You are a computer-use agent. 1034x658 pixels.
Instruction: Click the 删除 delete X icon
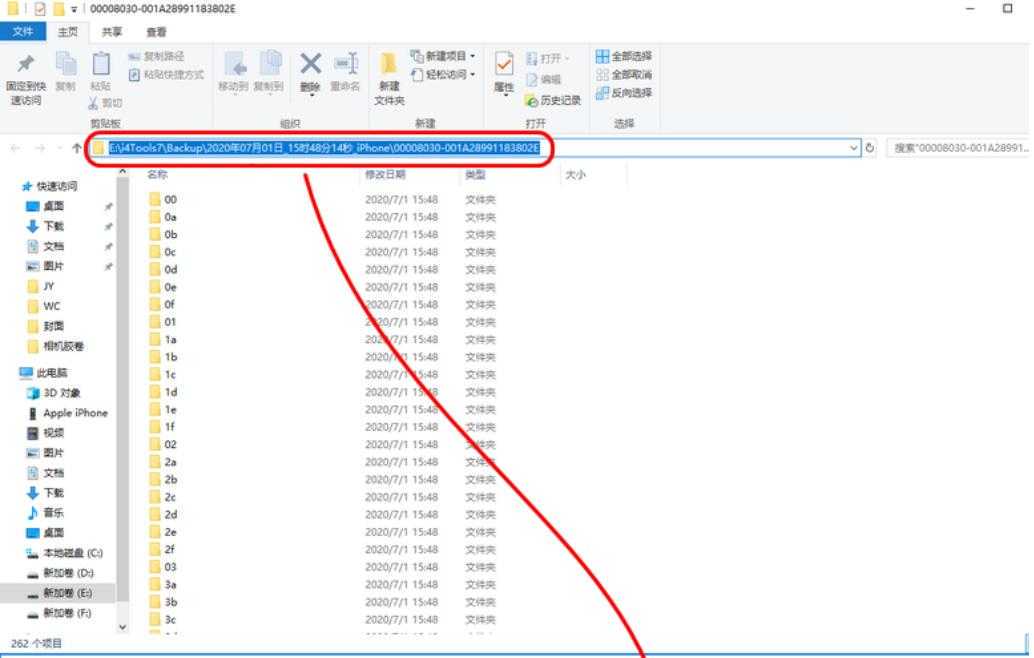tap(311, 65)
